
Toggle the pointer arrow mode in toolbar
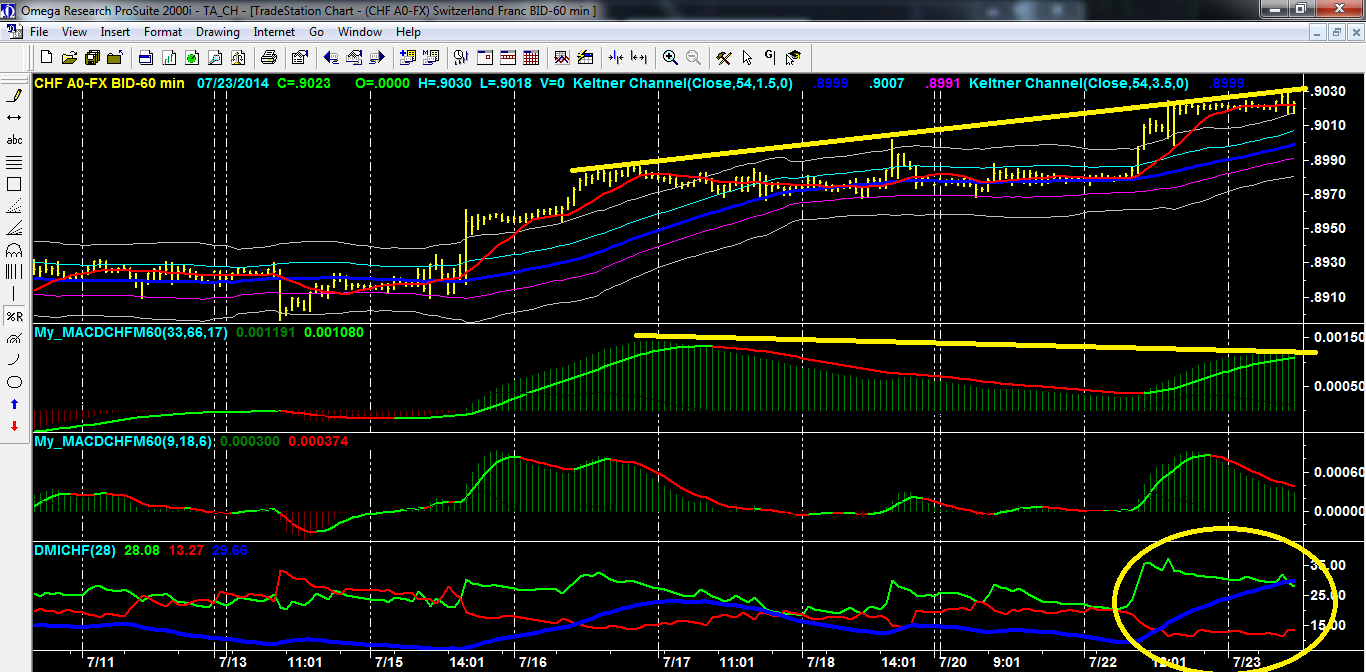click(x=747, y=57)
